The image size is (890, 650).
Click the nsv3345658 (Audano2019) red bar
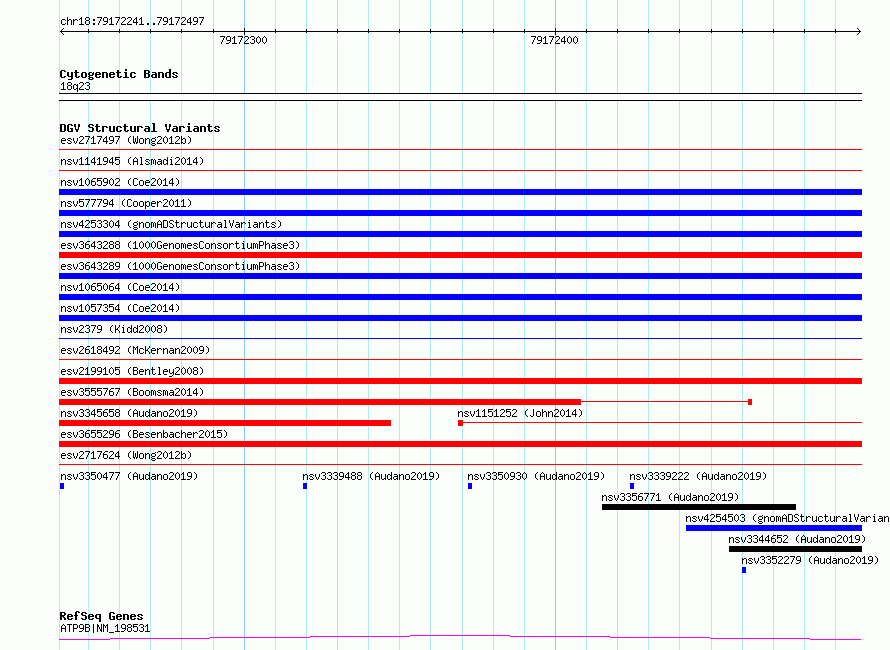click(225, 423)
